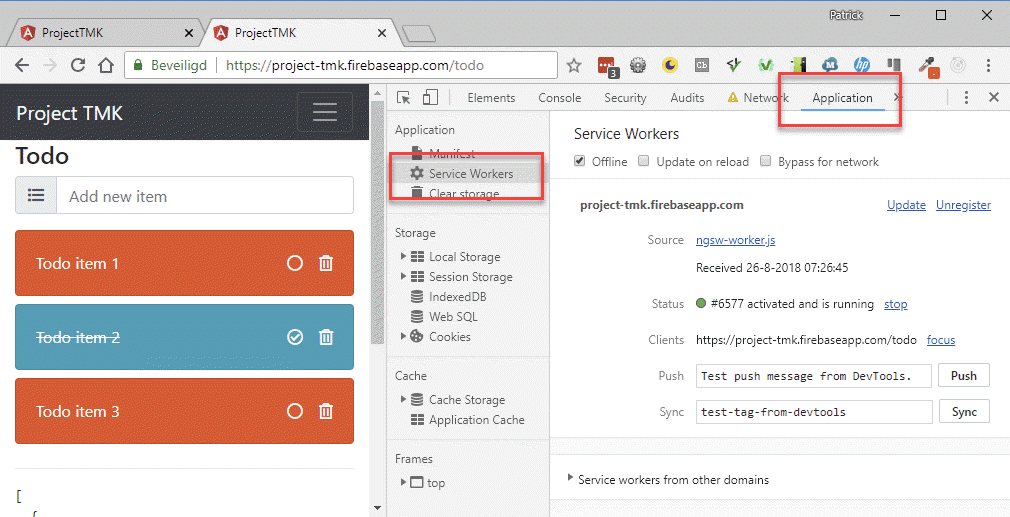Expand Service workers from other domains
The width and height of the screenshot is (1010, 517).
[x=571, y=479]
